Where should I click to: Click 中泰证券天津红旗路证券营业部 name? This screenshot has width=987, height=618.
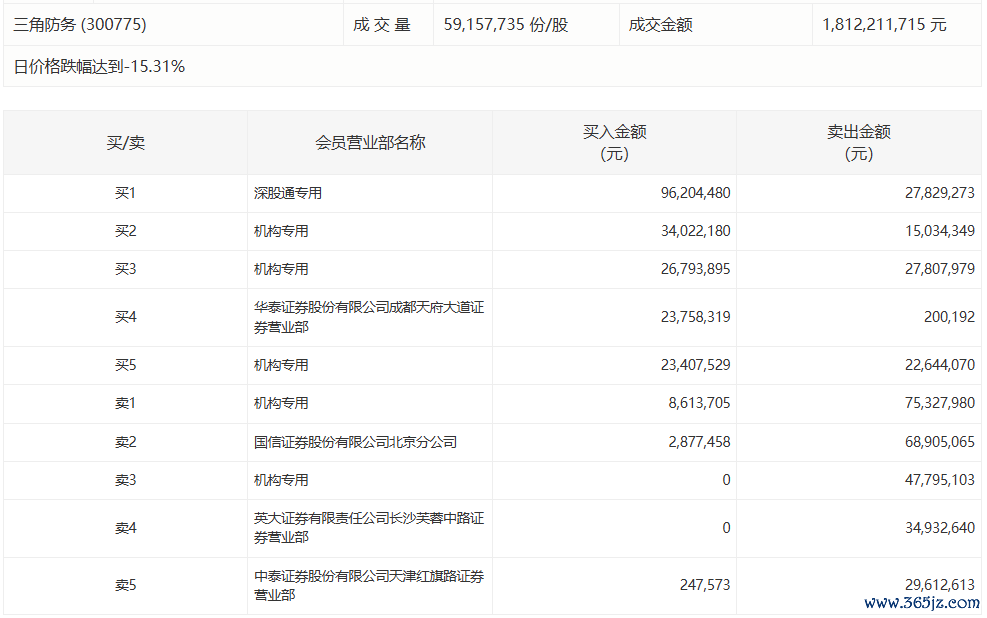369,585
